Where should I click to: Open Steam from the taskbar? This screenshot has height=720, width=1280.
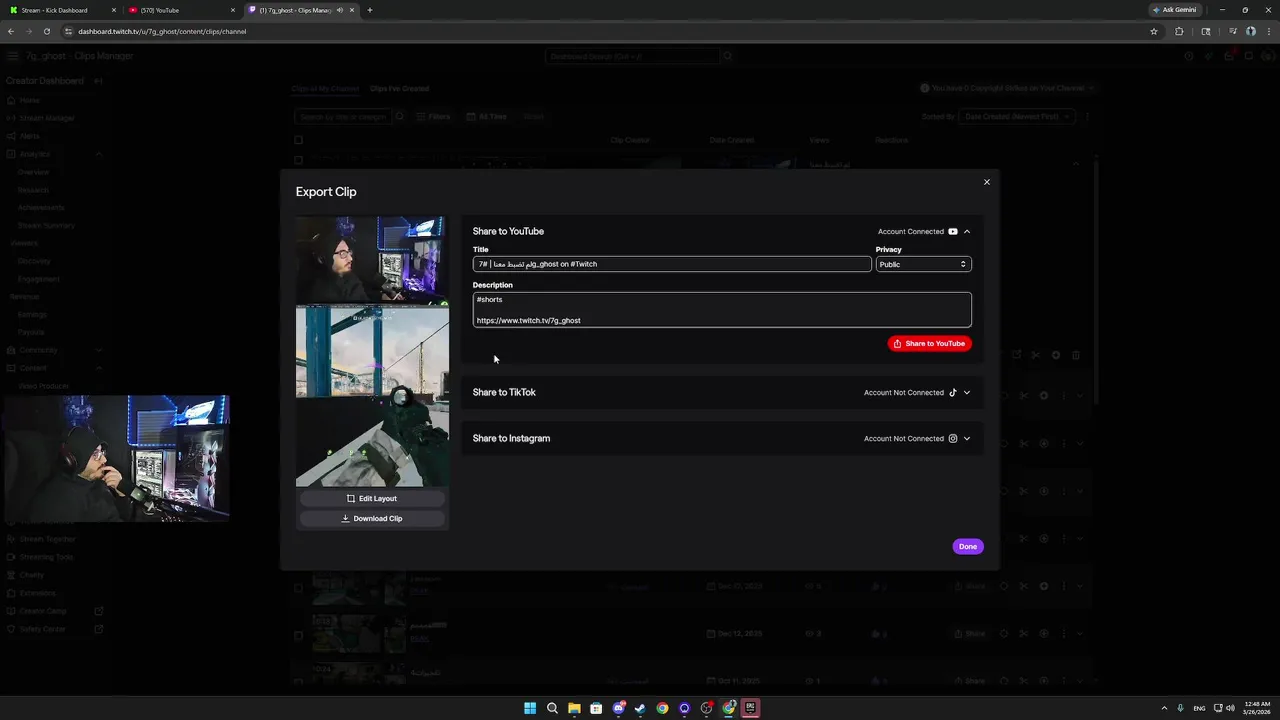coord(640,708)
